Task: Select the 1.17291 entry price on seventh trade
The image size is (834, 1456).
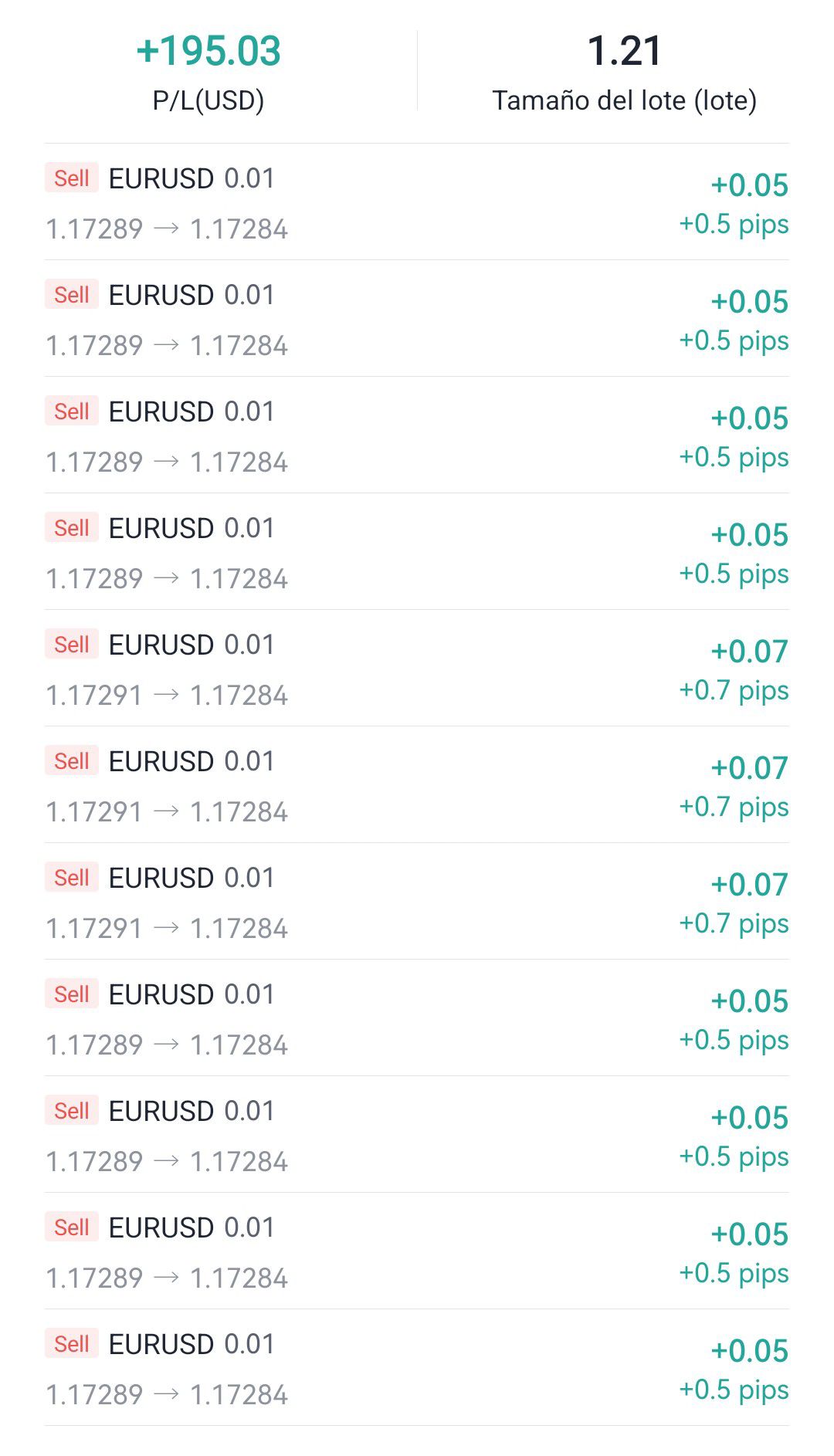Action: [x=94, y=928]
